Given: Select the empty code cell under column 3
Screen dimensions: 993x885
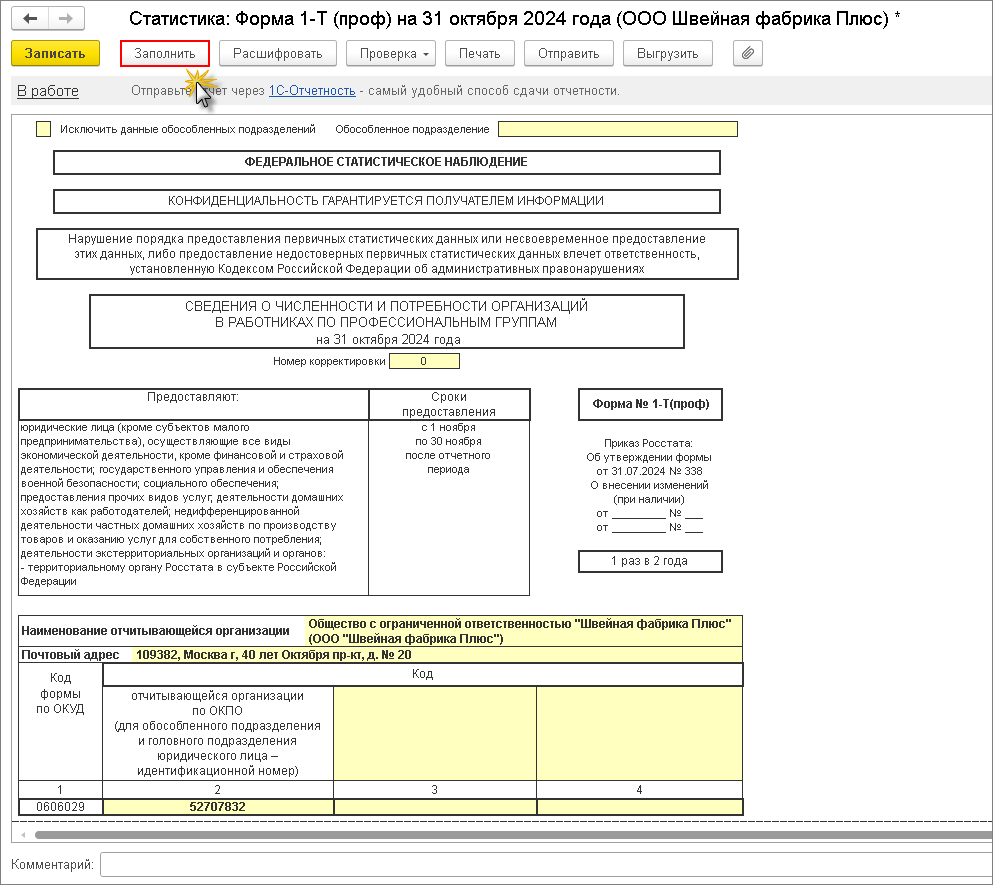Looking at the screenshot, I should click(434, 806).
